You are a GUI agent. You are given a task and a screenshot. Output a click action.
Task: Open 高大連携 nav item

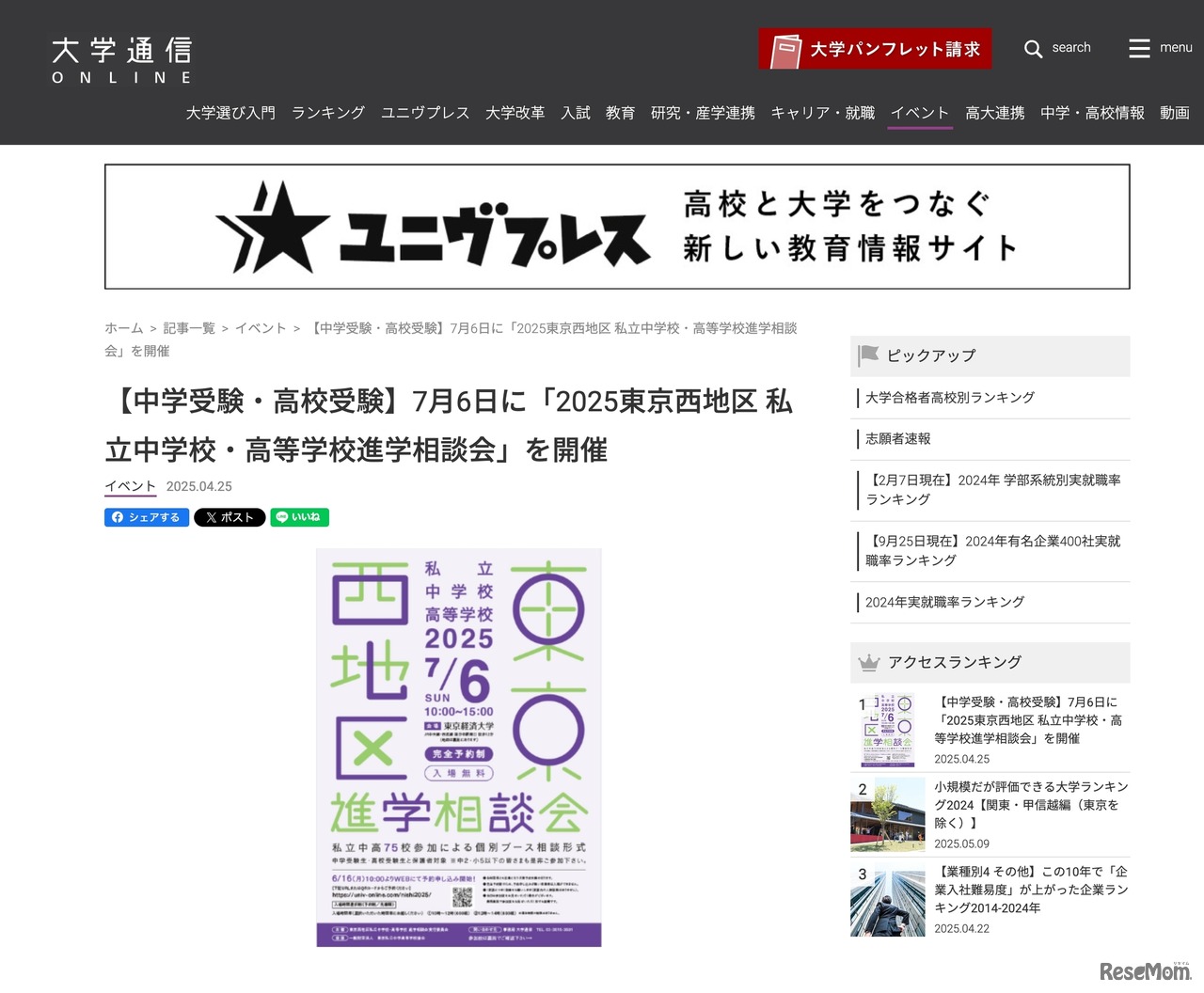pos(995,113)
